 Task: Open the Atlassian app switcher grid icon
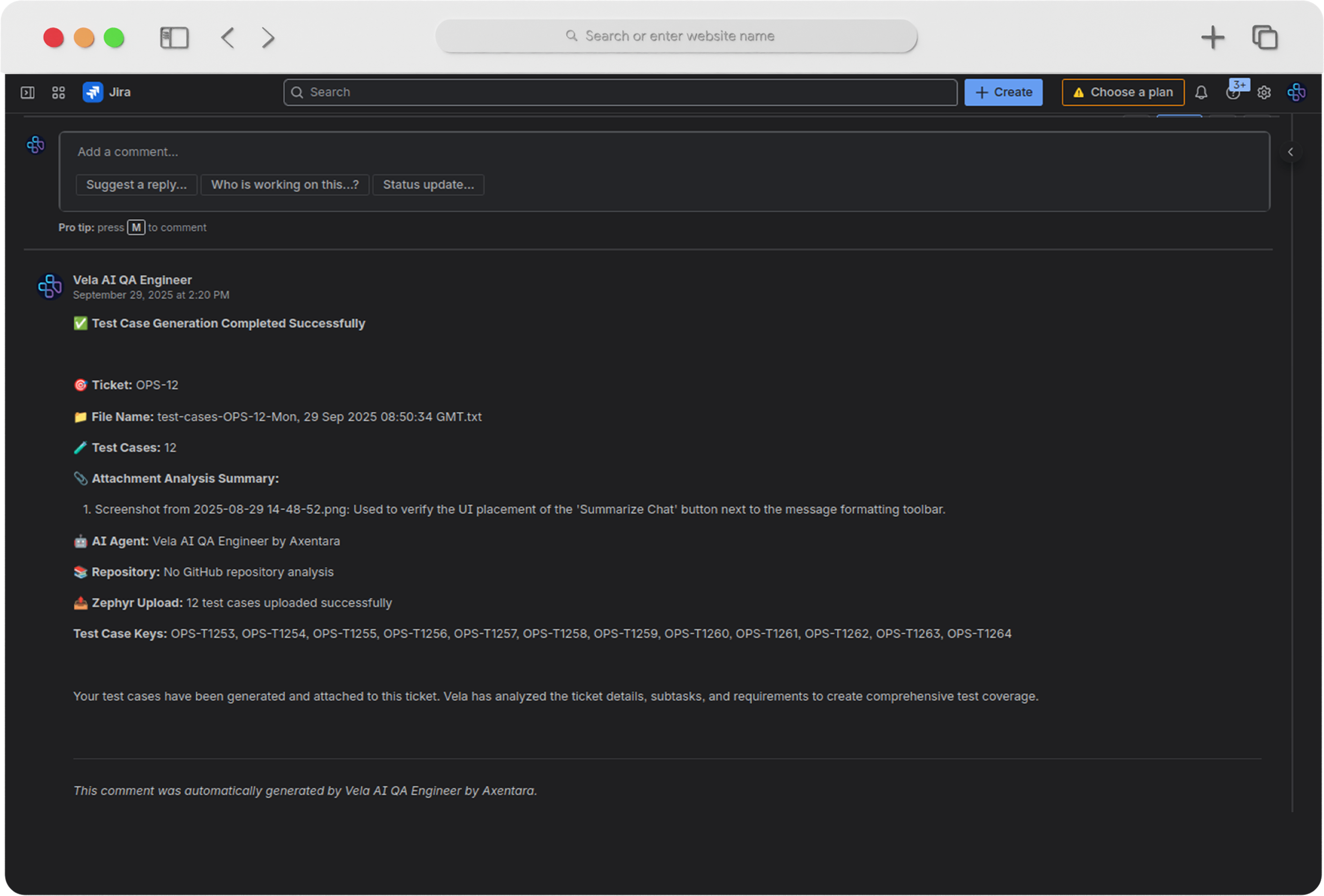tap(58, 92)
